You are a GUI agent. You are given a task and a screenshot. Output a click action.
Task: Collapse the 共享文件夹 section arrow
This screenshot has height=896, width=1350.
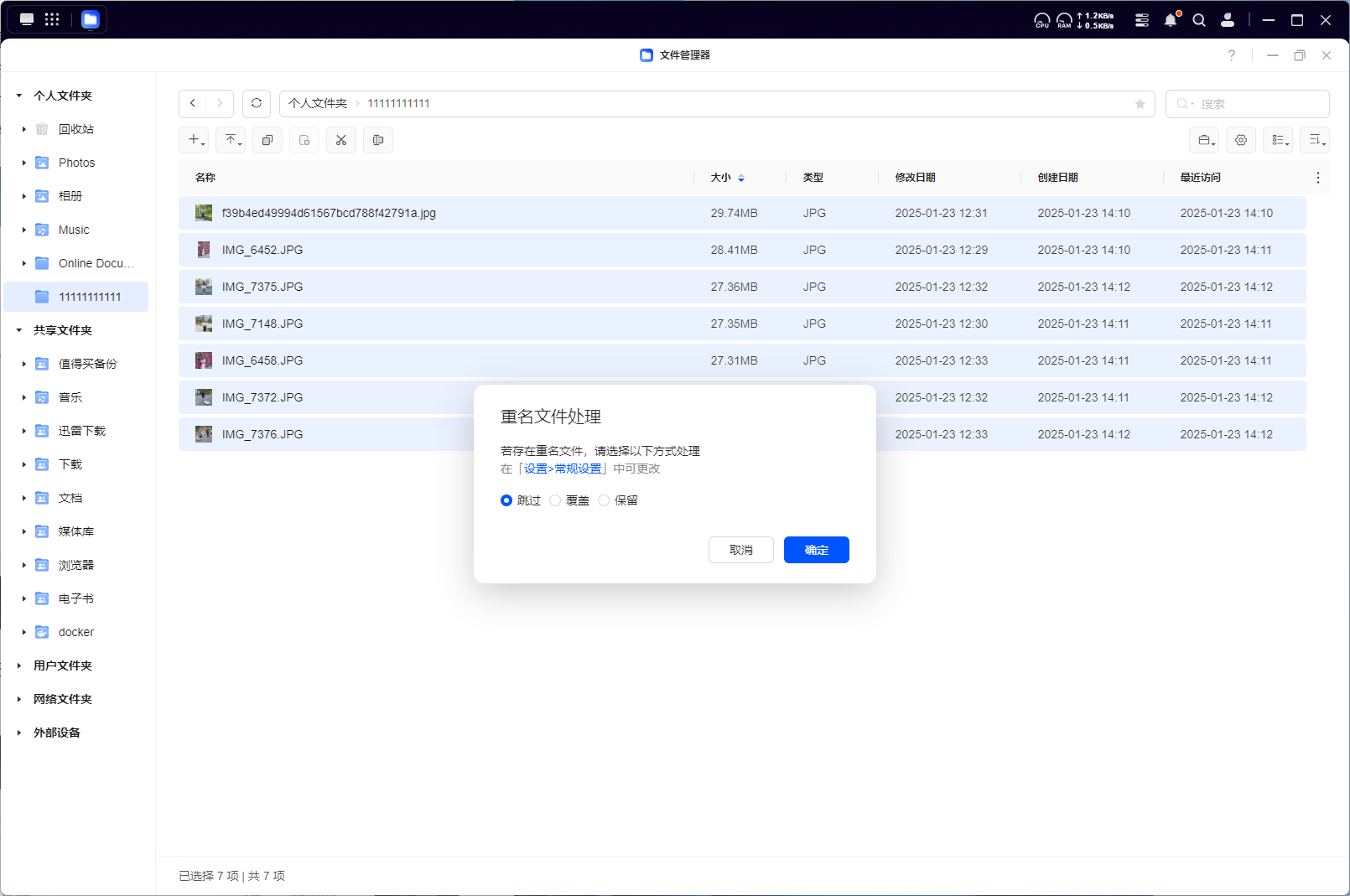click(x=19, y=330)
